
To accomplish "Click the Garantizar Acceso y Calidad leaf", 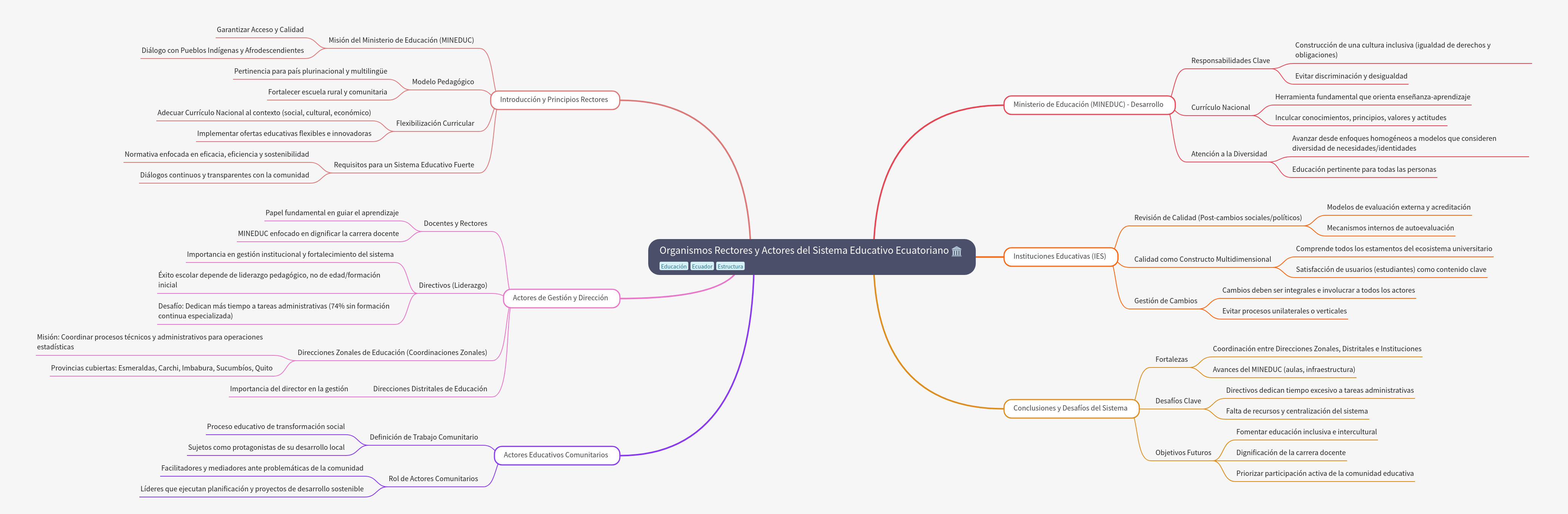I will pos(260,30).
